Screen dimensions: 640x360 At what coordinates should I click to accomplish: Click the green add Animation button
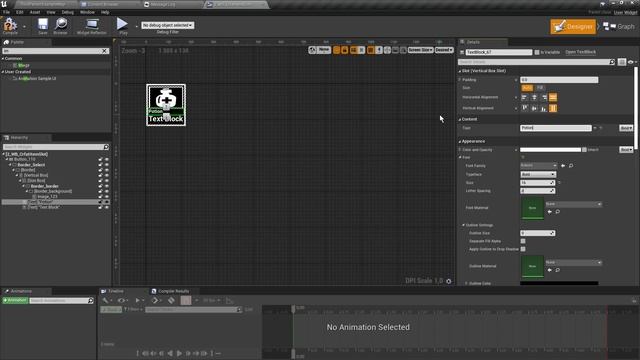click(15, 300)
